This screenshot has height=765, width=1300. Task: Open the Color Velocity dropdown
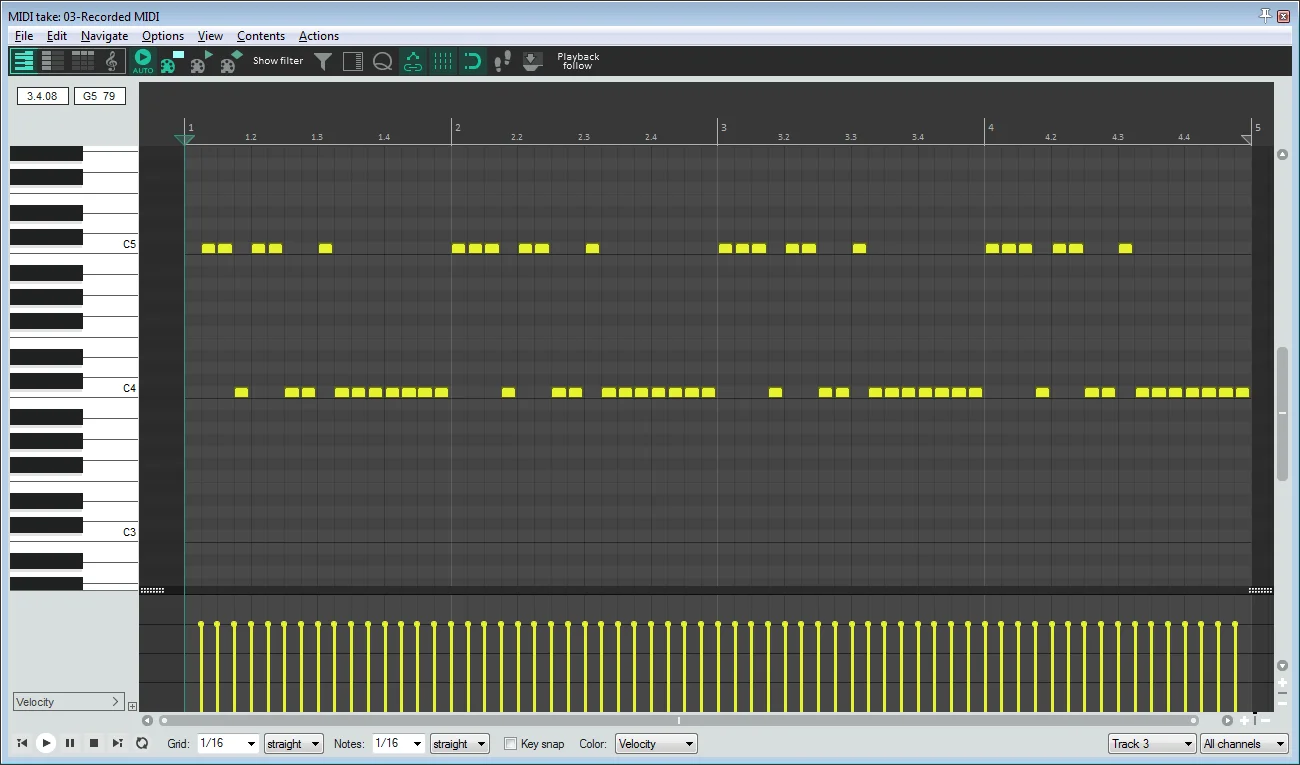[656, 744]
